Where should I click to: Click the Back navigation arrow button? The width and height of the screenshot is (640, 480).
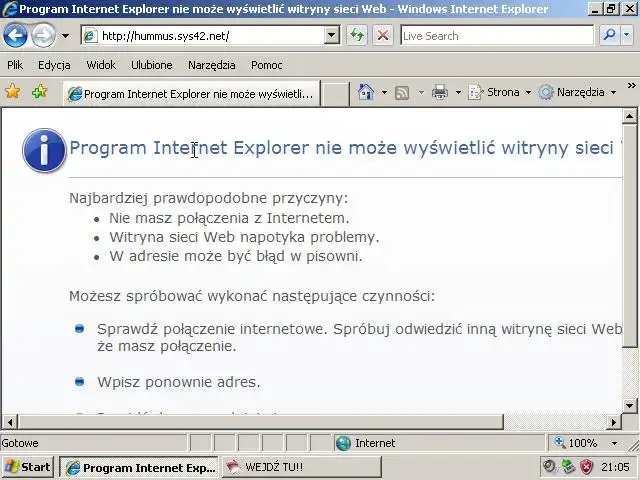[15, 36]
